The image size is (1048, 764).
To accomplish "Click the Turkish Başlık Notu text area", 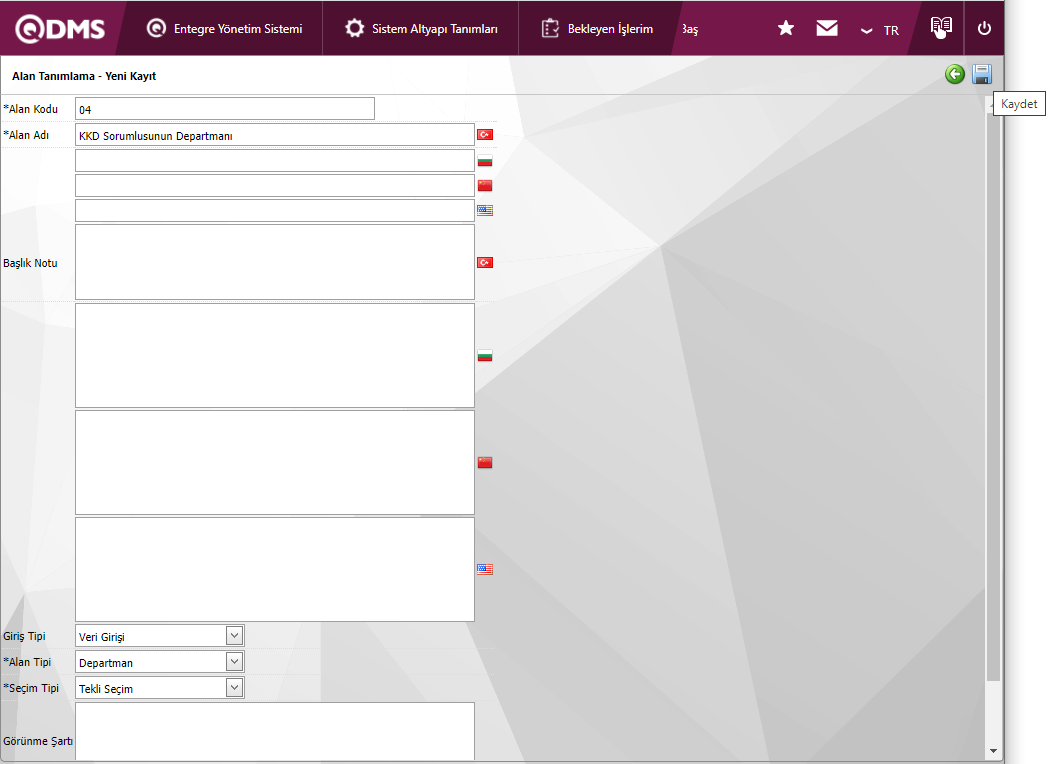I will (x=275, y=262).
